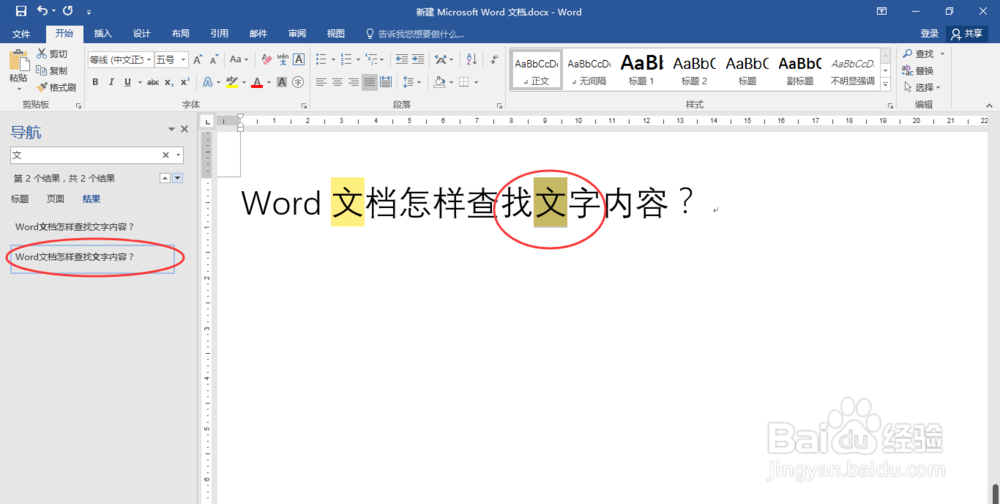Toggle Italic formatting

111,82
